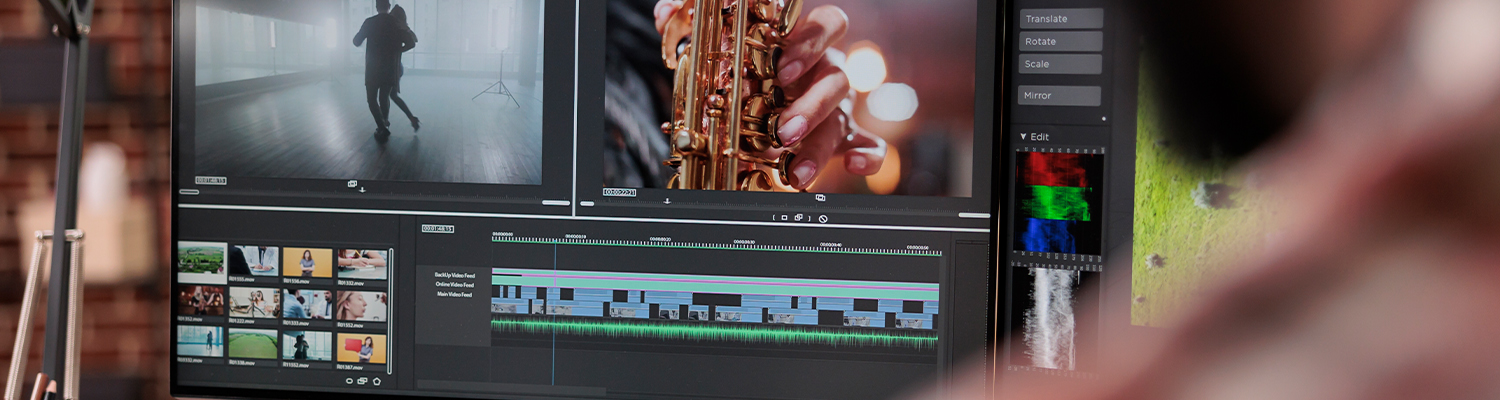
Task: Select the Online Video Feed track label
Action: point(455,285)
